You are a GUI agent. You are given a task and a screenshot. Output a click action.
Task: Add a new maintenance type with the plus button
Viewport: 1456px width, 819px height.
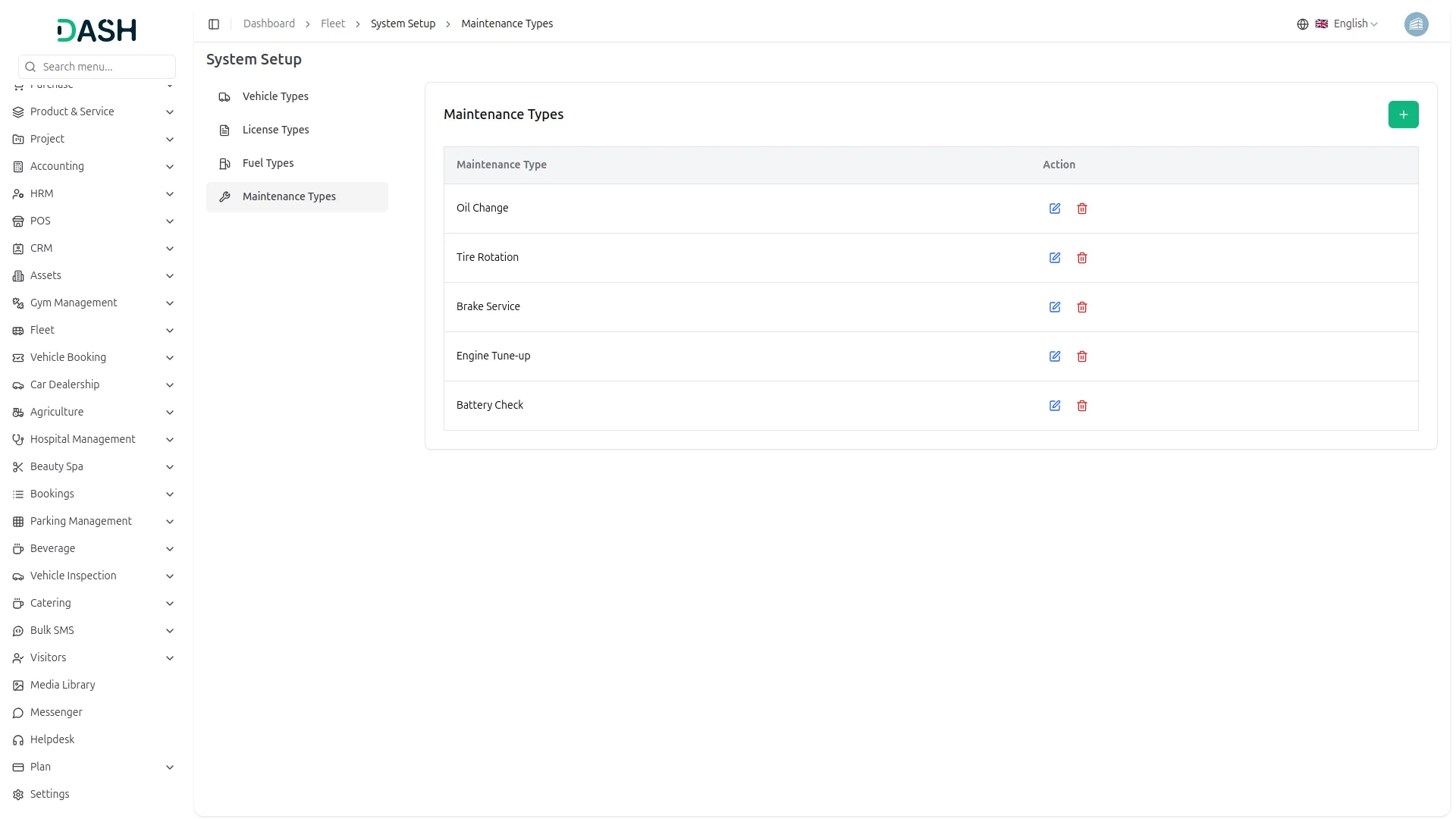pos(1403,115)
